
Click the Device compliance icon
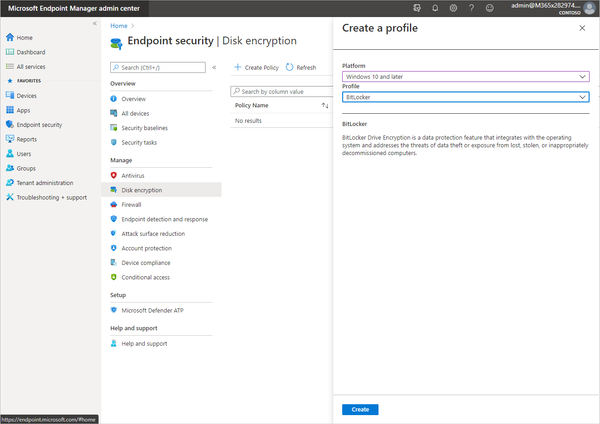[114, 263]
